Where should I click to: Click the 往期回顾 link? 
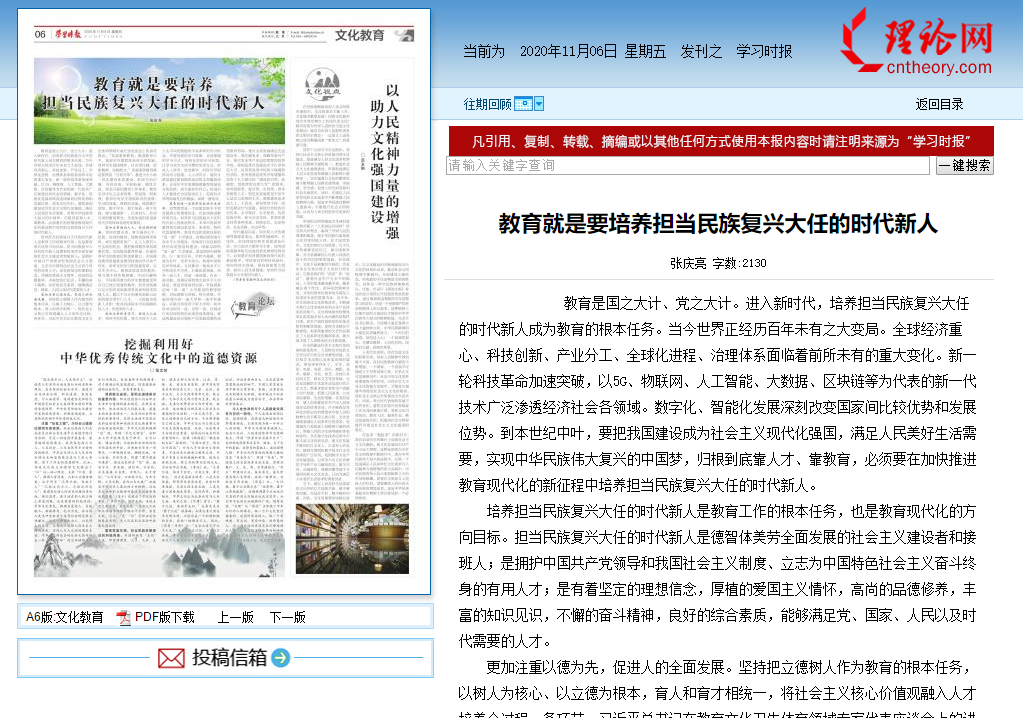[x=487, y=104]
